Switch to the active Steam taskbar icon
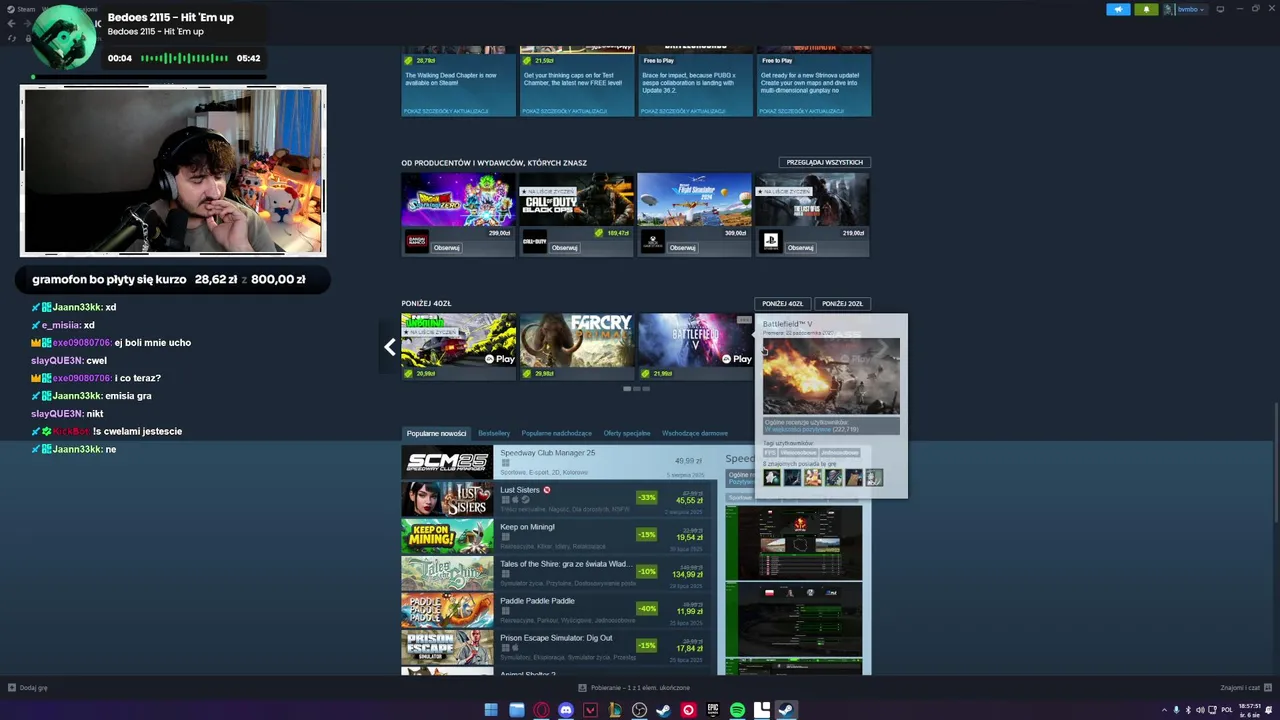 (x=786, y=710)
